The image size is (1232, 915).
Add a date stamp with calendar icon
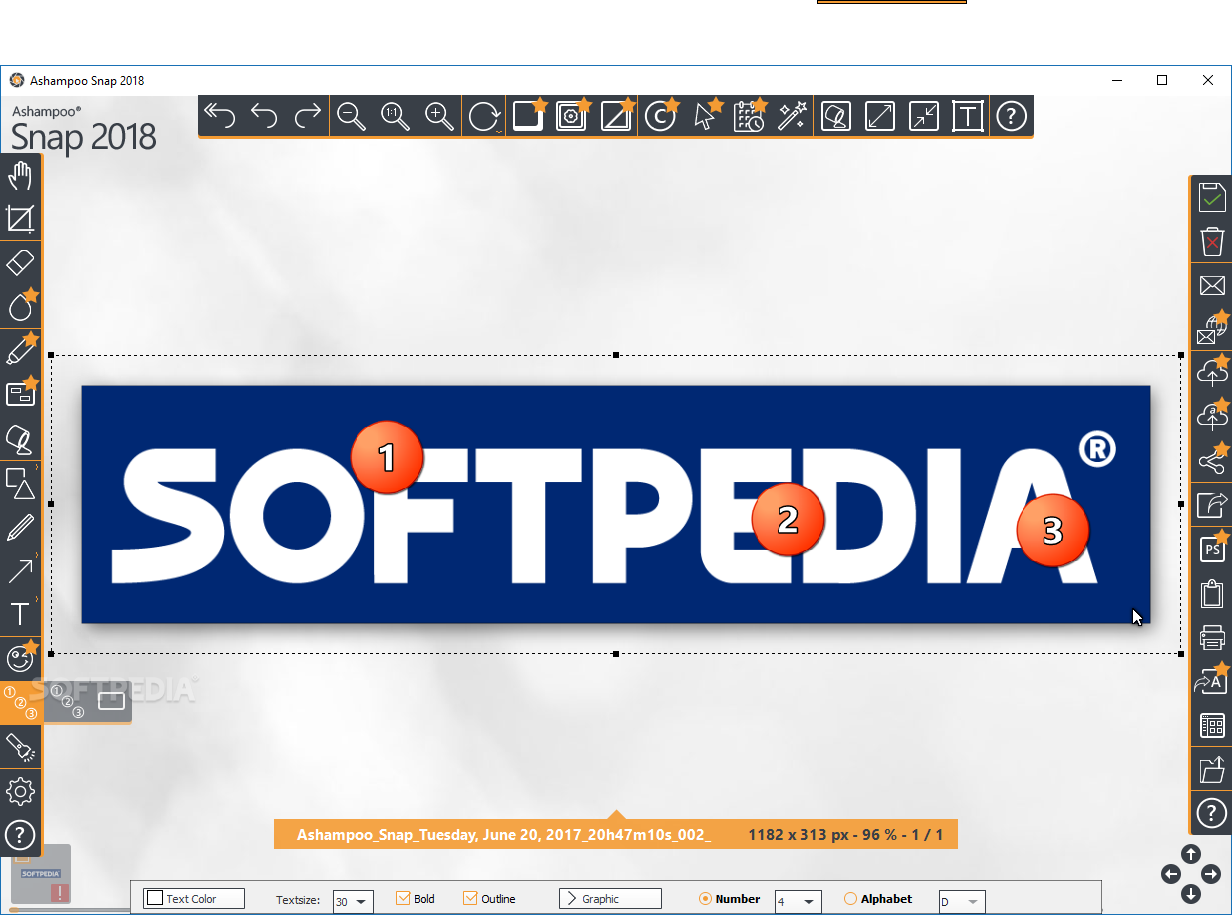click(749, 116)
